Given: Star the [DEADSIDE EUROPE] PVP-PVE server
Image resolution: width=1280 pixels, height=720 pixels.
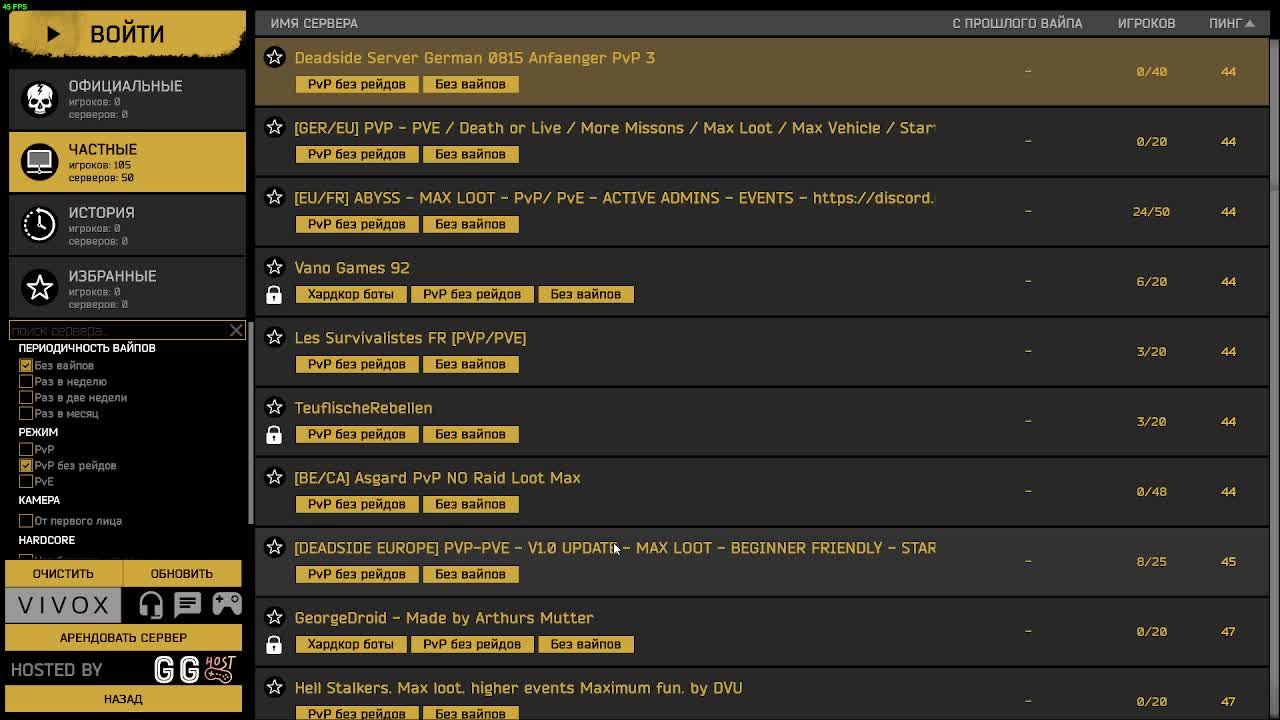Looking at the screenshot, I should [x=274, y=547].
